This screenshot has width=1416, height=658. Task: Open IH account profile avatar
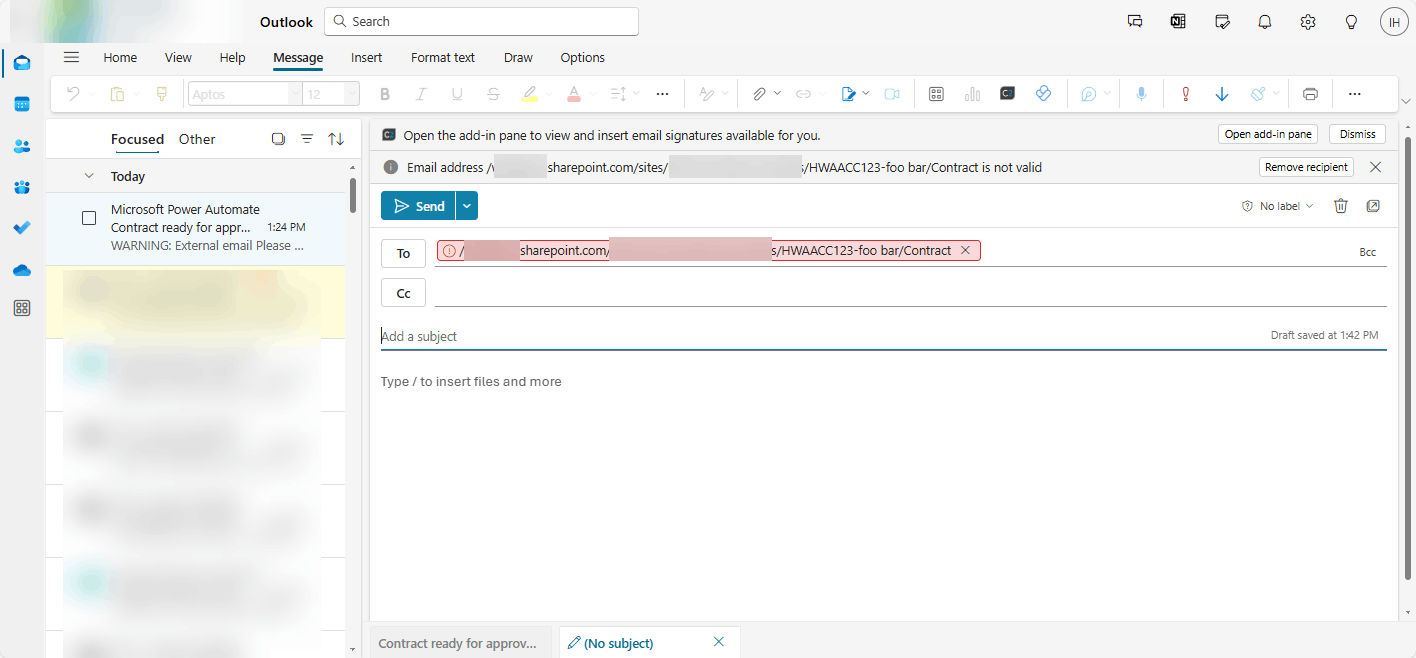[x=1394, y=21]
